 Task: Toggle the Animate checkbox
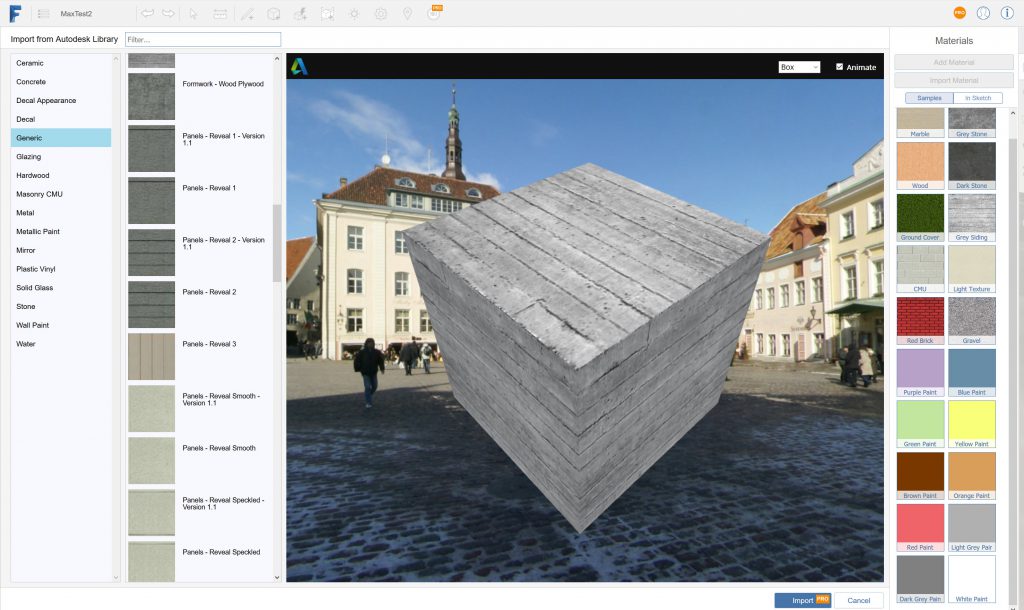840,67
